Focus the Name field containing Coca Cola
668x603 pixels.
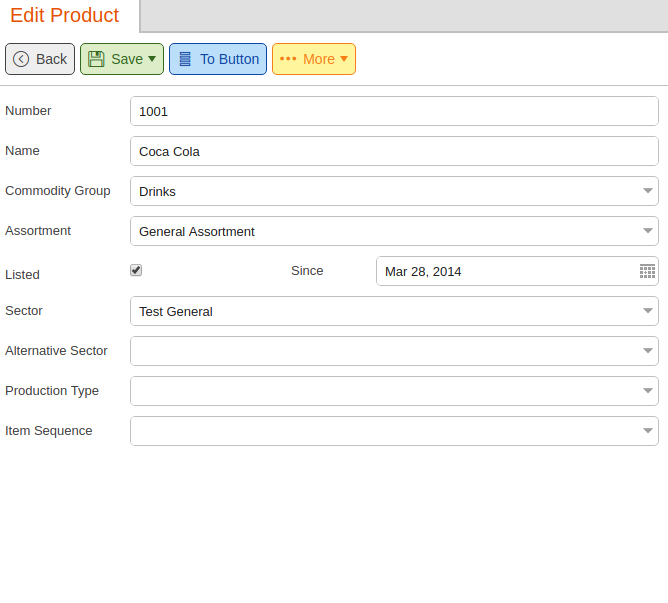394,151
